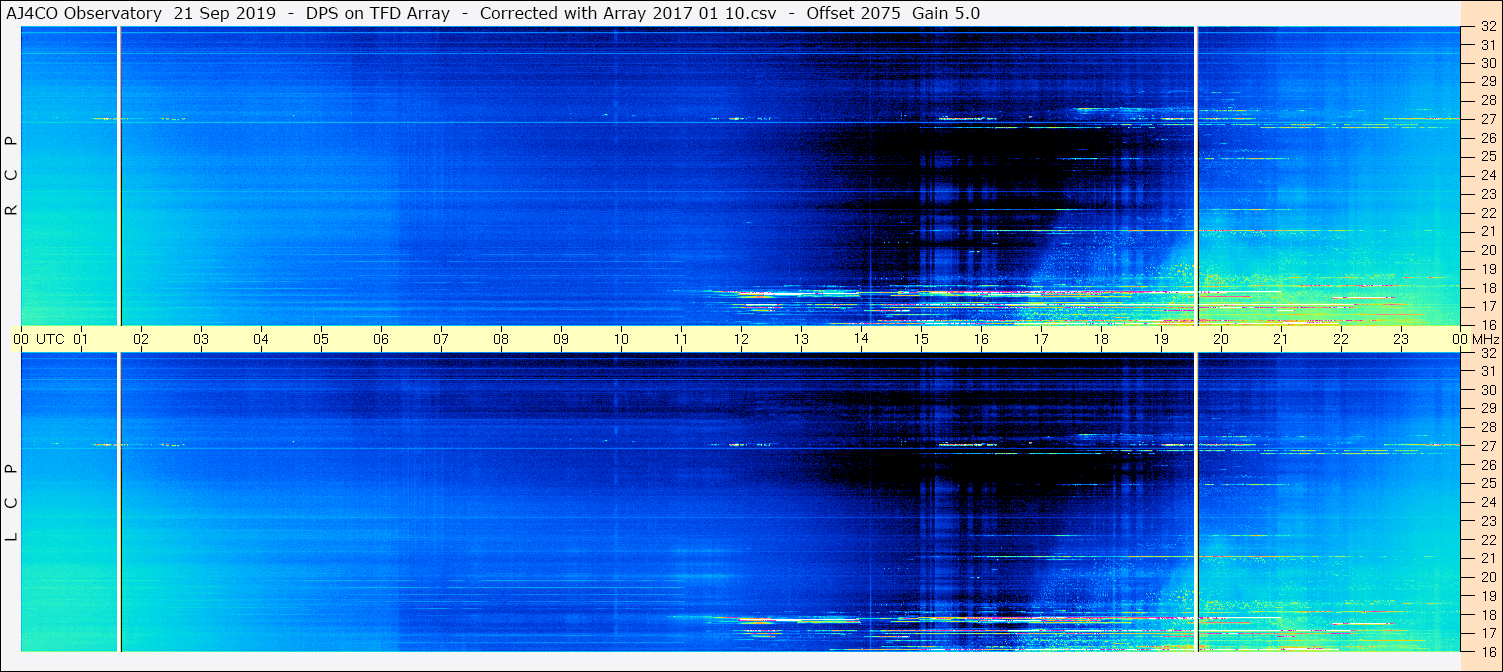Pick hour '22' on the UTC time axis
Screen dimensions: 1503x672
[1341, 339]
